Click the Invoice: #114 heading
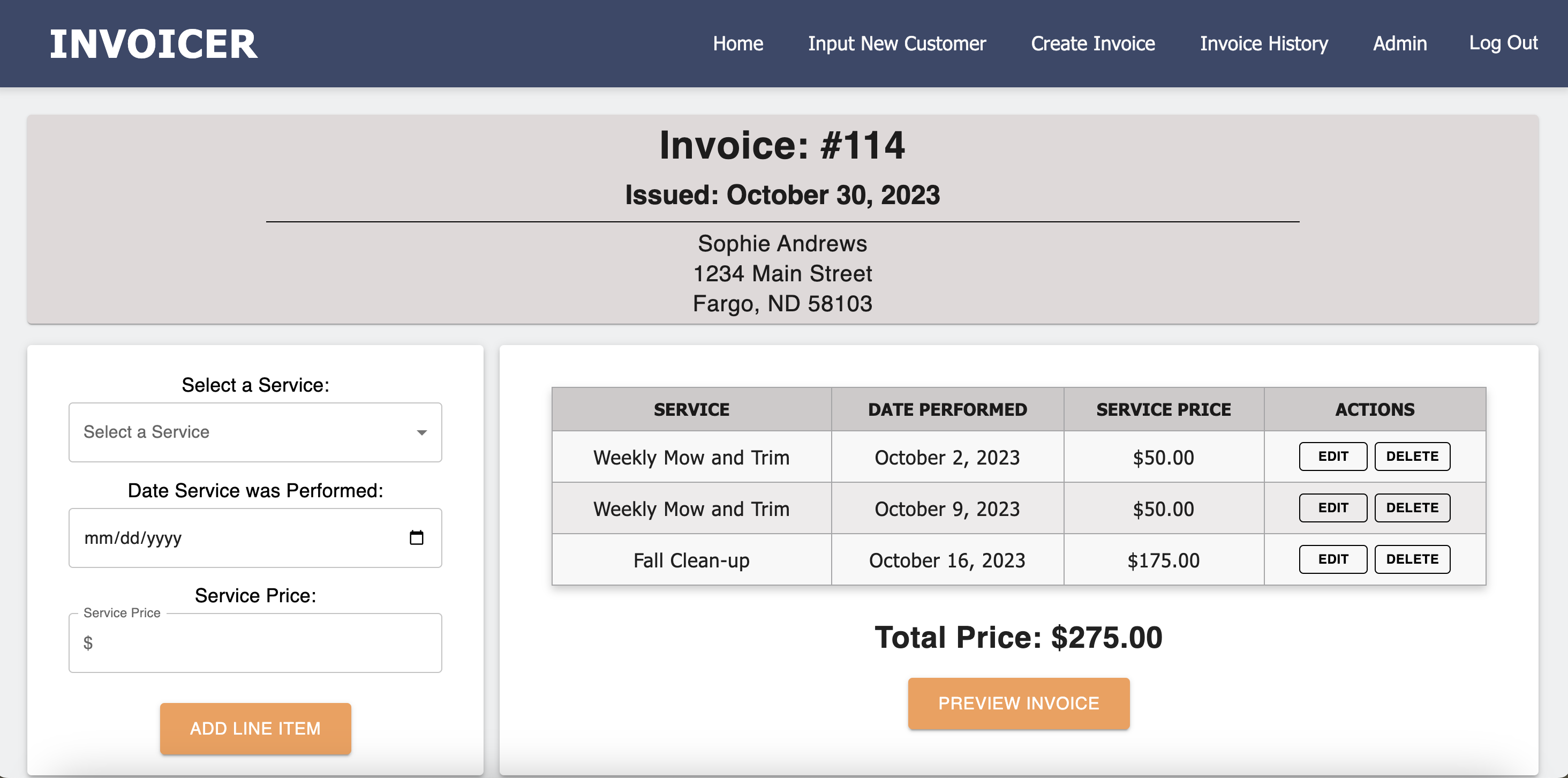 click(782, 146)
